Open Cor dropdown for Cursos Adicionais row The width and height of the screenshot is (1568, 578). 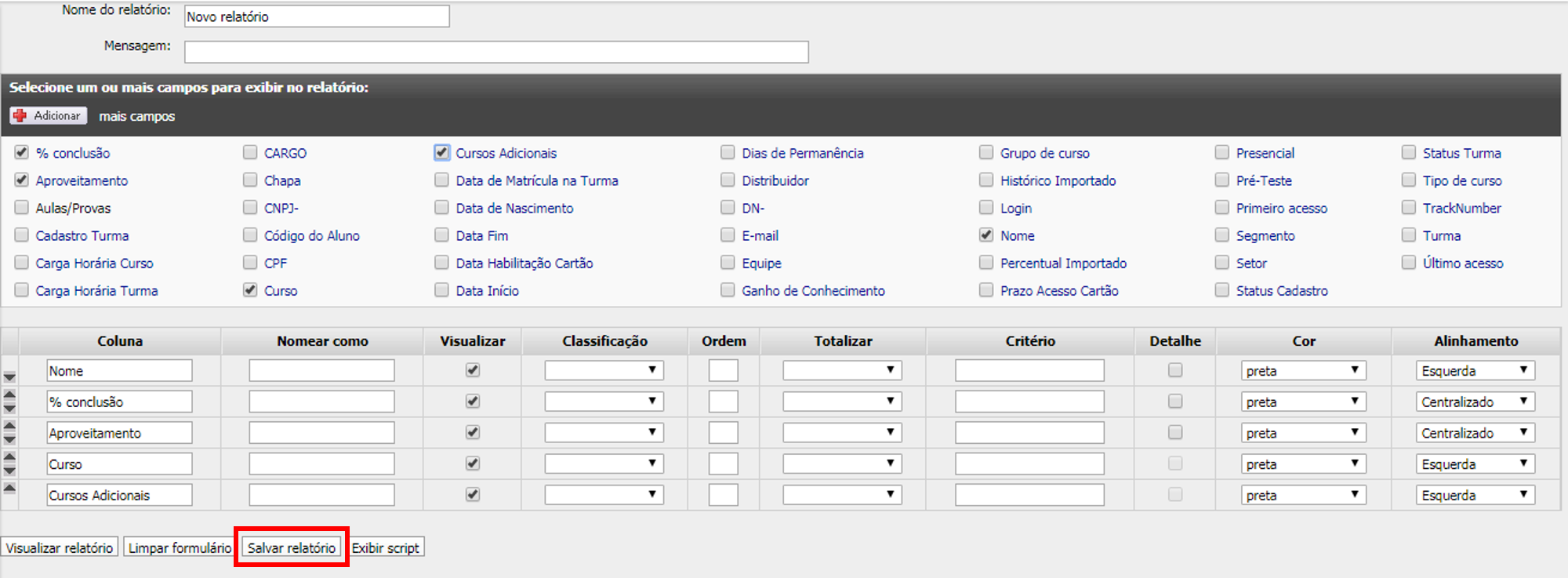pos(1303,495)
